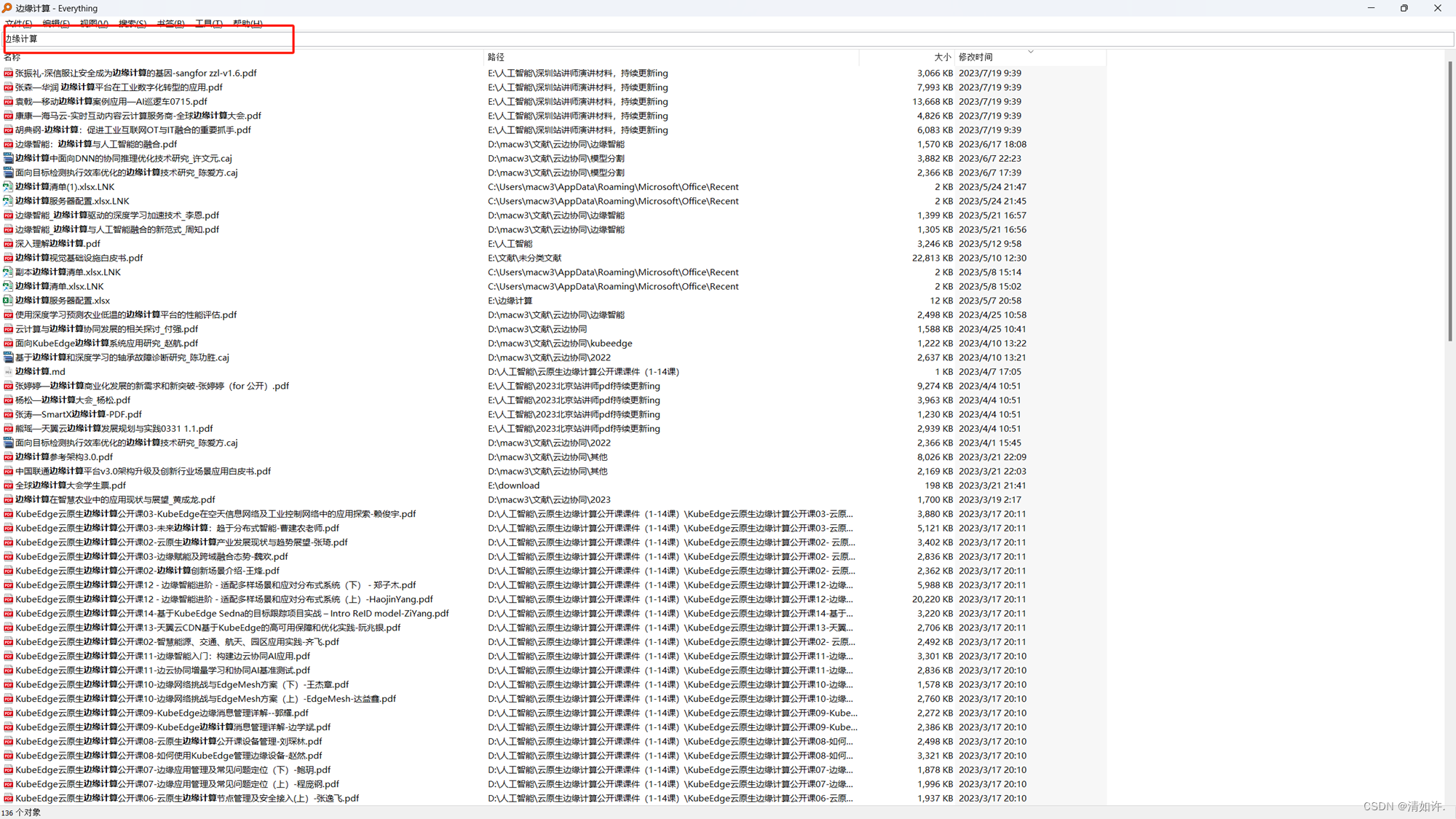
Task: Click Excel icon of 边缘计算服务器配置.xlsx
Action: coord(8,301)
